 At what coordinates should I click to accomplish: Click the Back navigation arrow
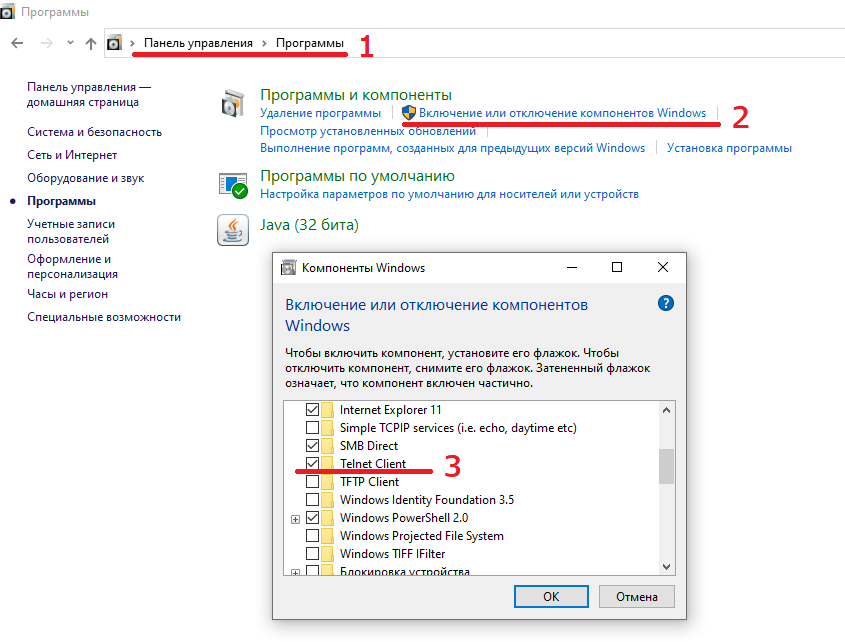18,43
